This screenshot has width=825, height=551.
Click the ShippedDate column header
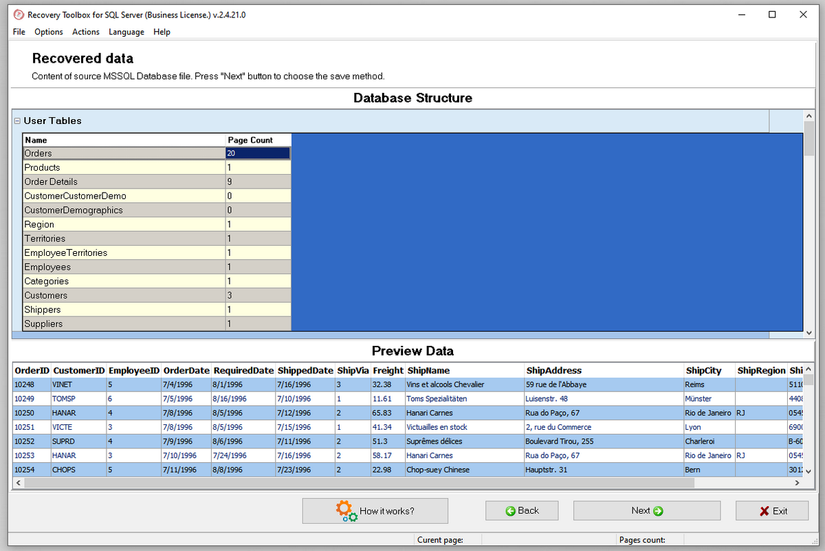click(305, 370)
